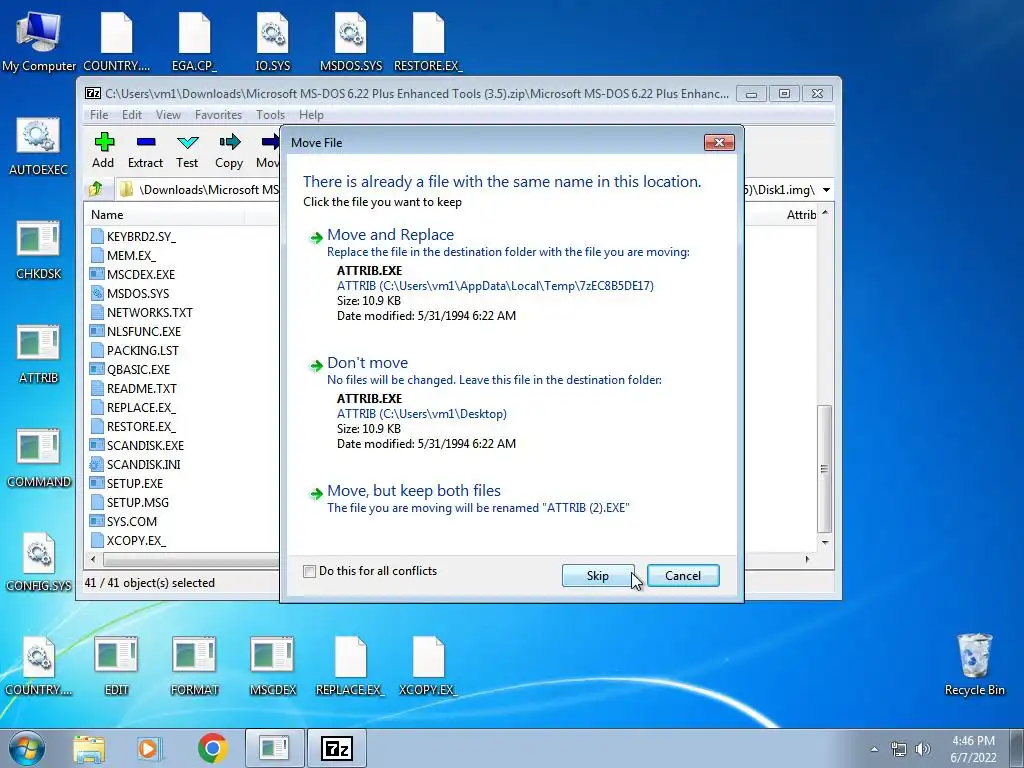
Task: Select the EGA.CP_ desktop icon
Action: click(194, 40)
